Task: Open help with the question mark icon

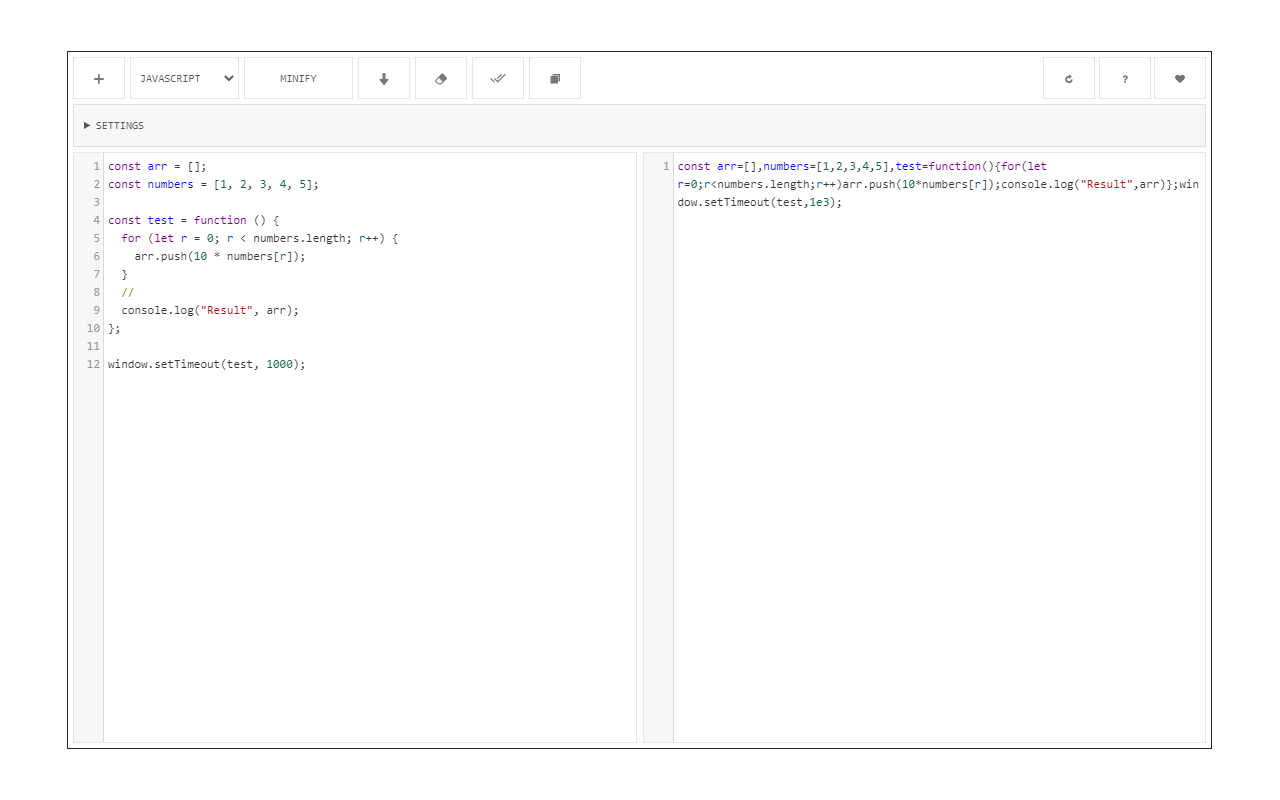Action: tap(1125, 78)
